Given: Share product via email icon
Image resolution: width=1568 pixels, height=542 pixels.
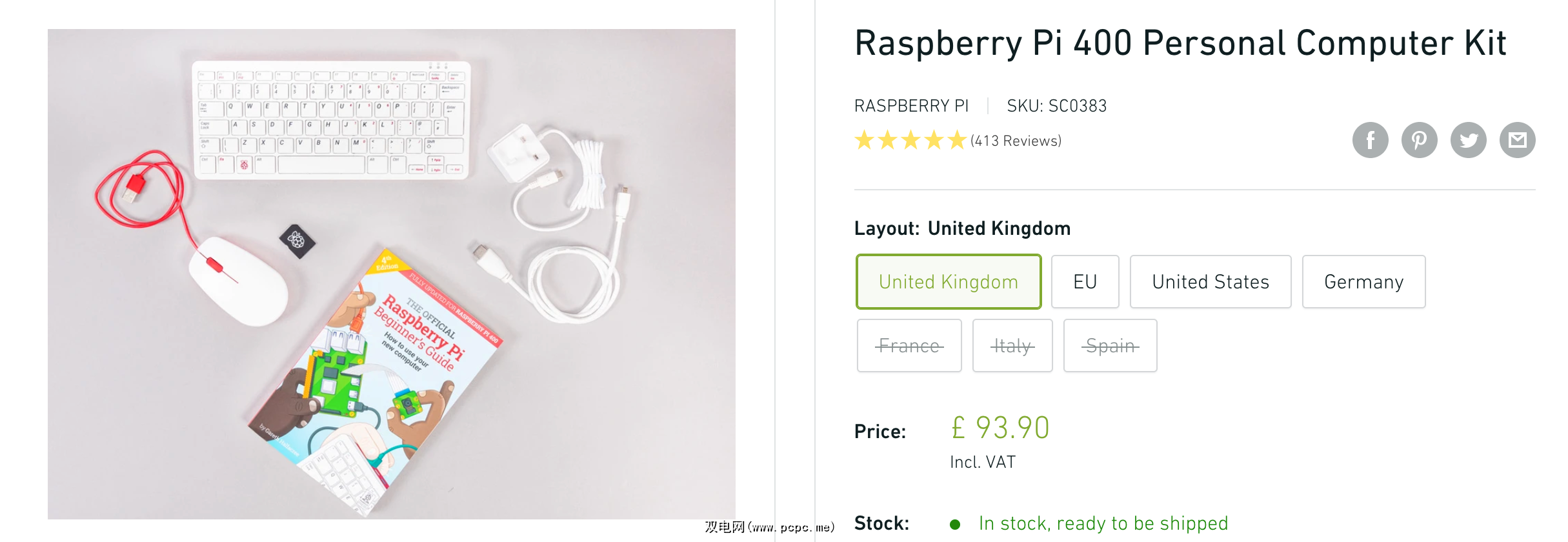Looking at the screenshot, I should click(x=1517, y=140).
